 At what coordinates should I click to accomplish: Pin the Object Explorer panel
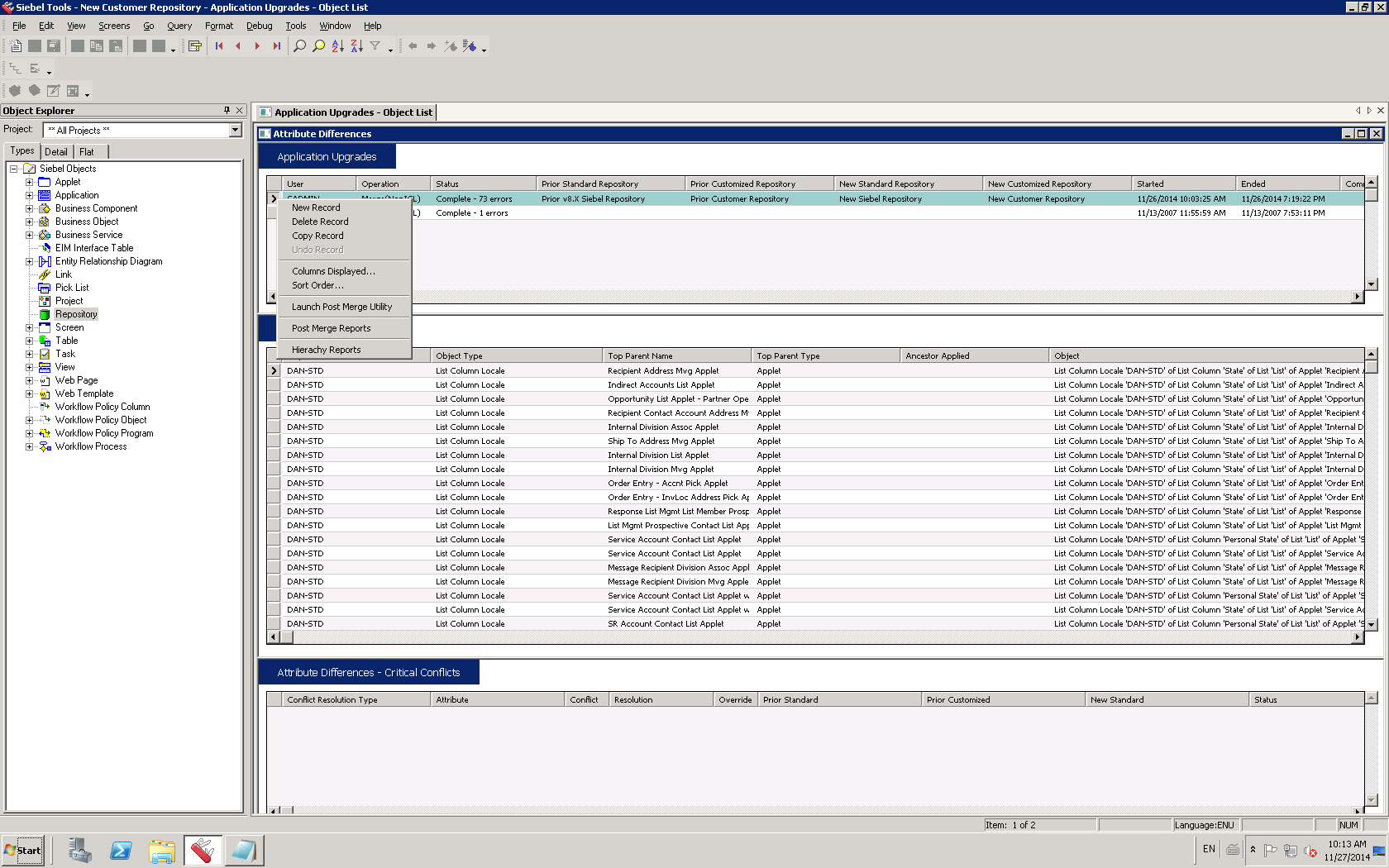[227, 110]
